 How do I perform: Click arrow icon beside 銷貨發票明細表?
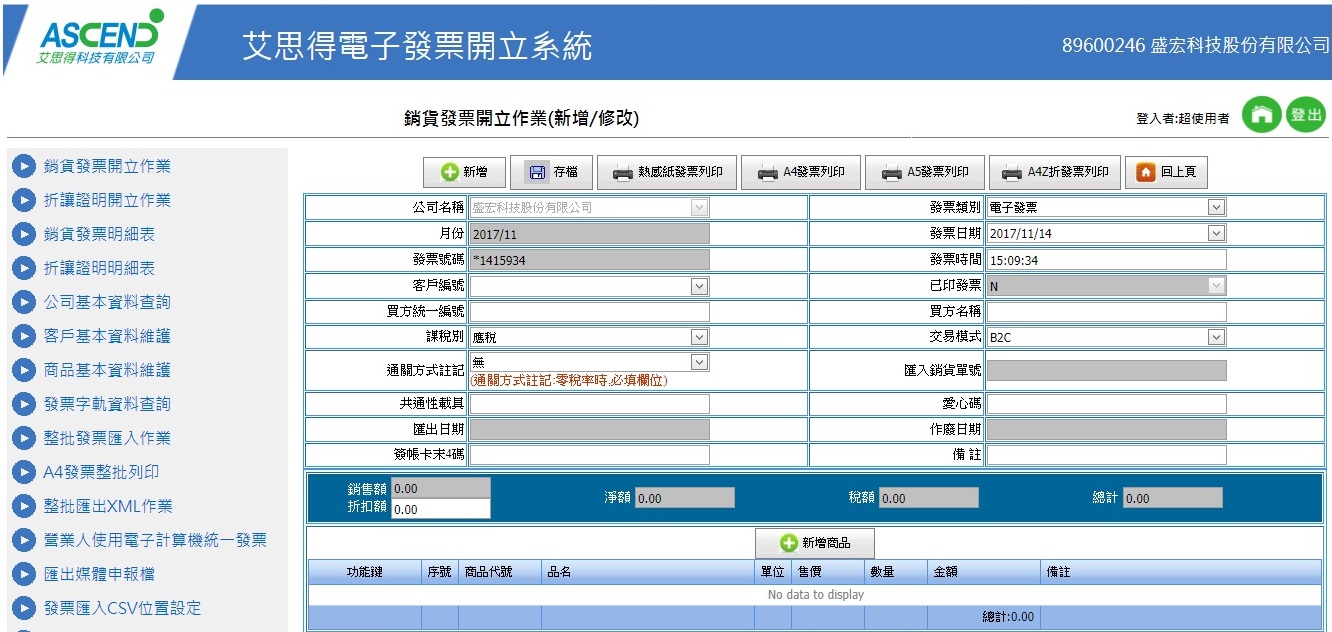[23, 234]
